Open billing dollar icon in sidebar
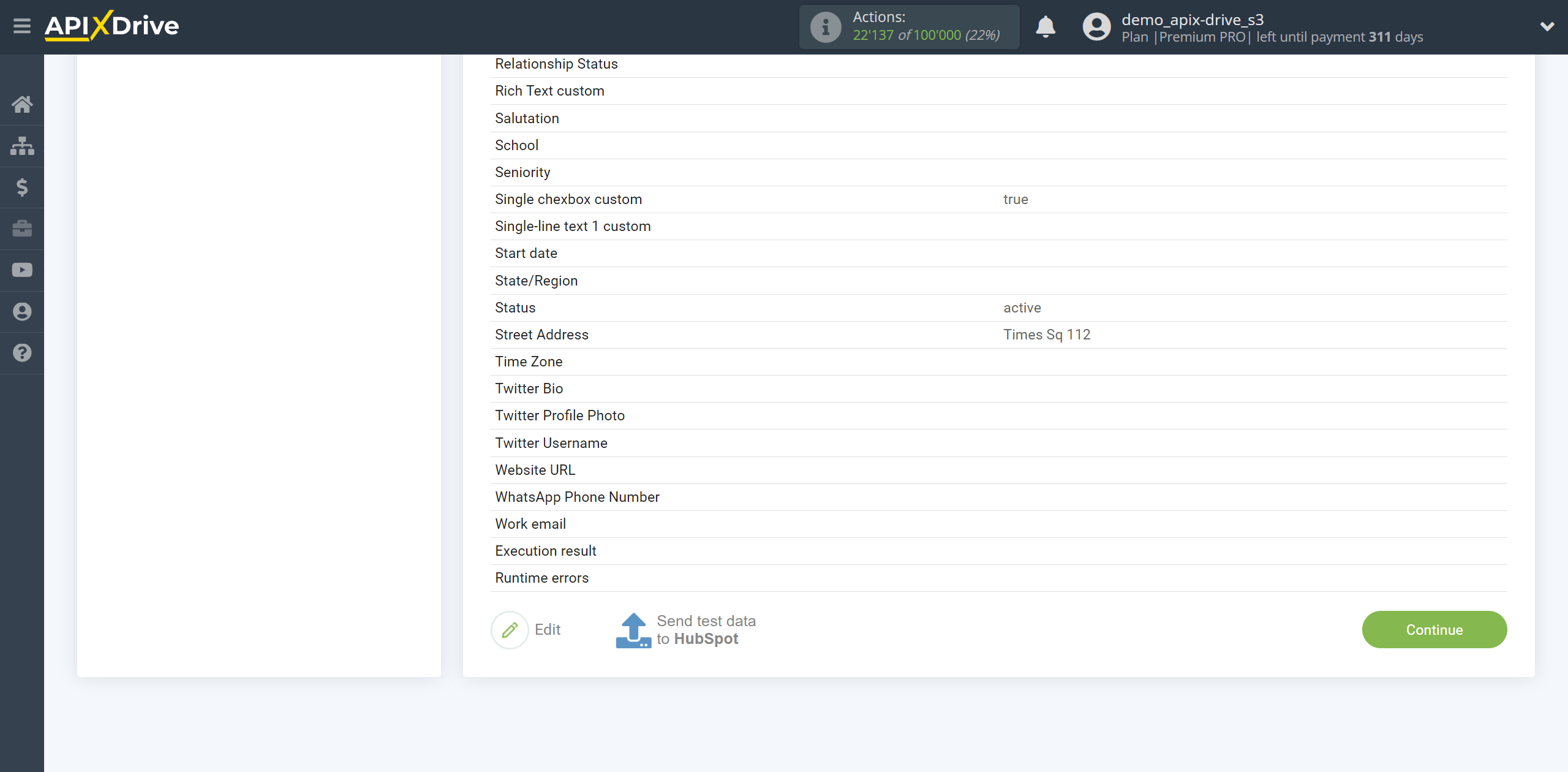1568x772 pixels. pos(22,187)
